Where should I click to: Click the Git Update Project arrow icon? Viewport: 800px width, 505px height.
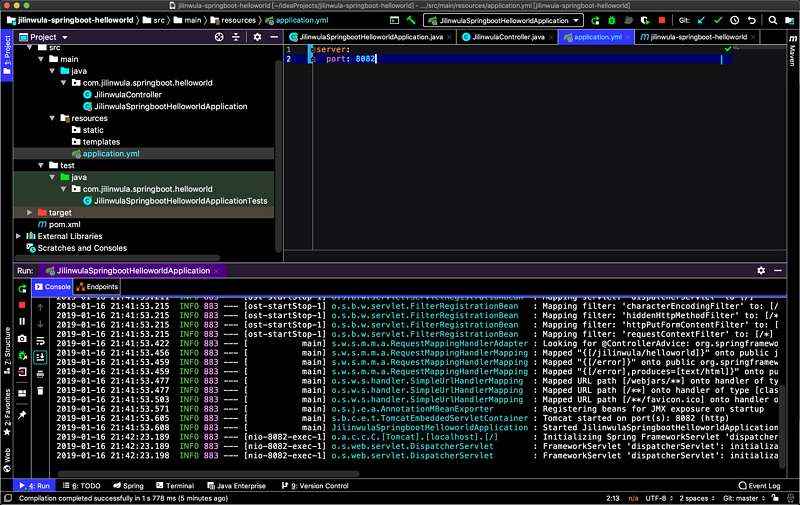pyautogui.click(x=701, y=20)
